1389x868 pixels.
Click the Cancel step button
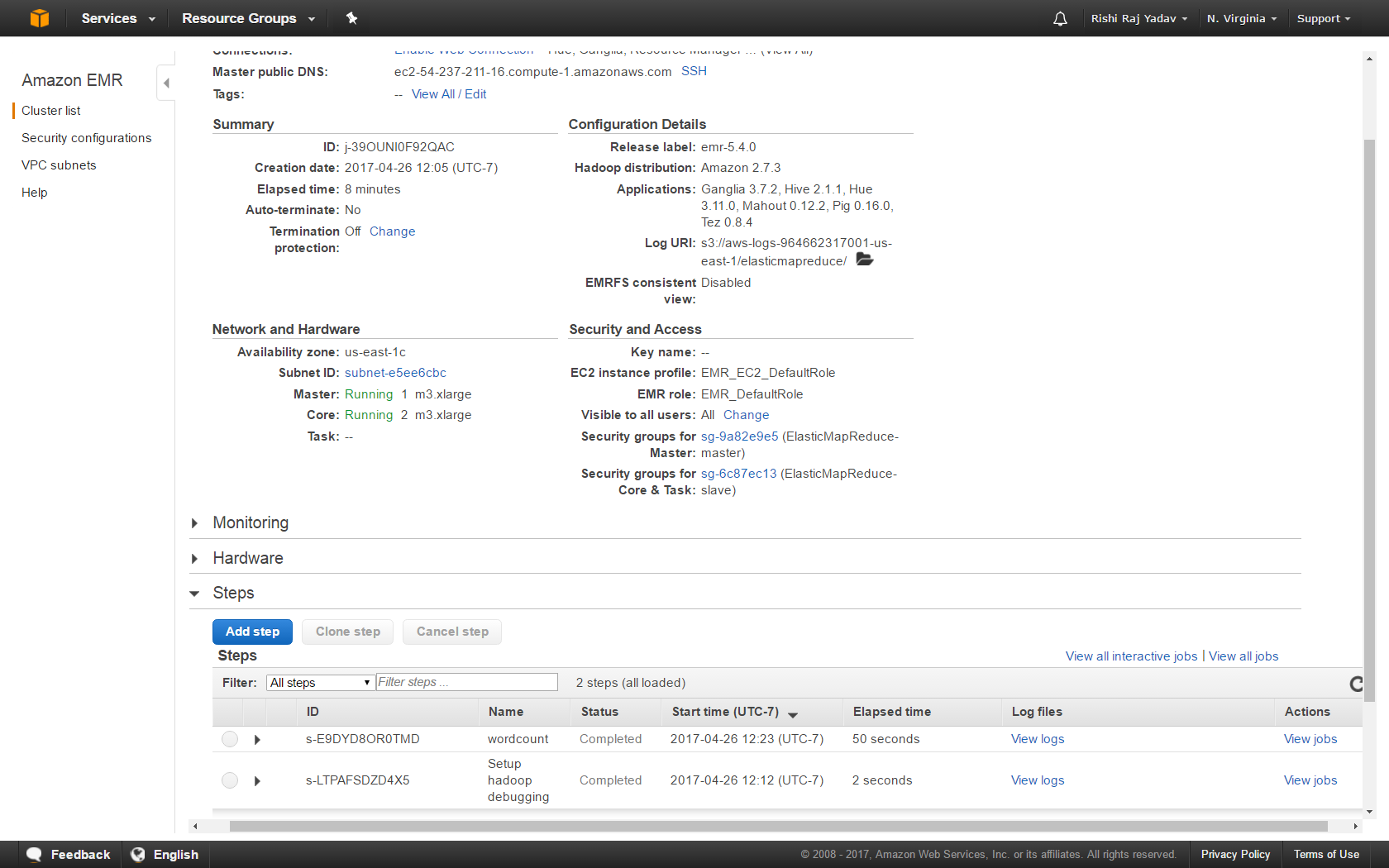point(452,632)
